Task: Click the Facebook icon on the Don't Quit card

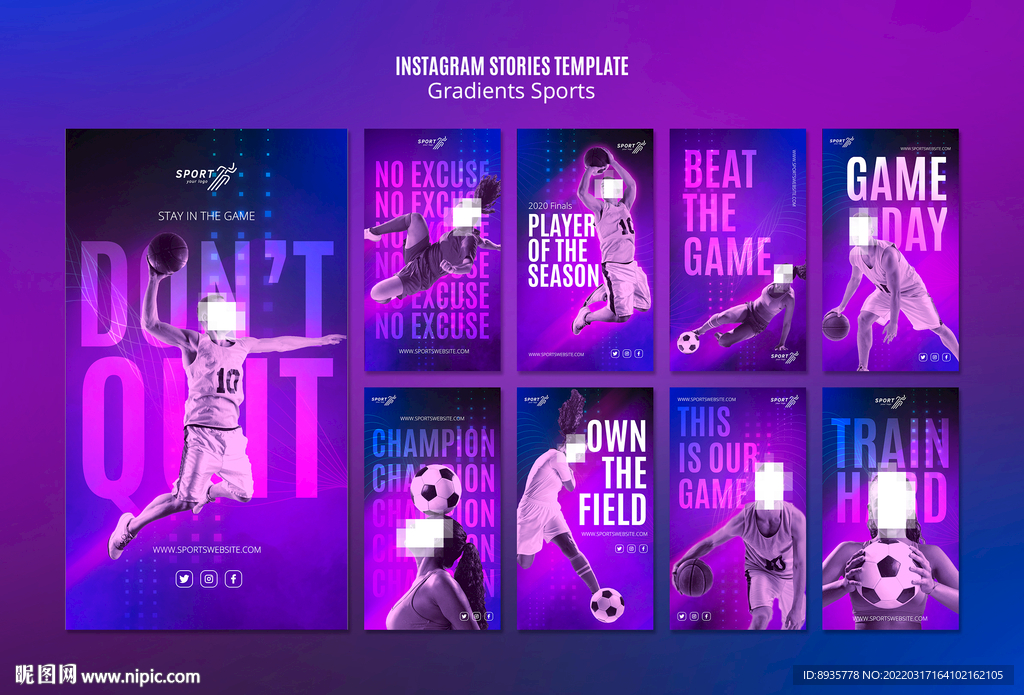Action: pyautogui.click(x=234, y=579)
